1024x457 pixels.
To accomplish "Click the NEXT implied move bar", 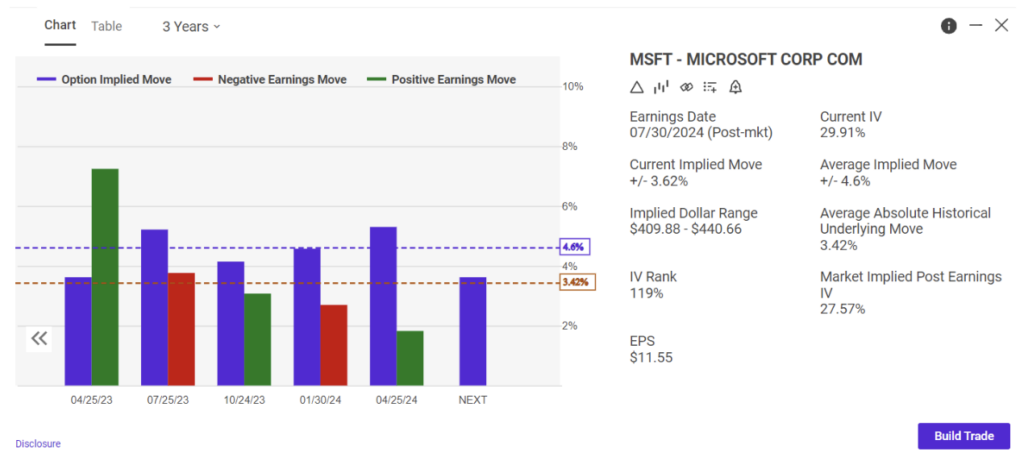I will coord(473,332).
